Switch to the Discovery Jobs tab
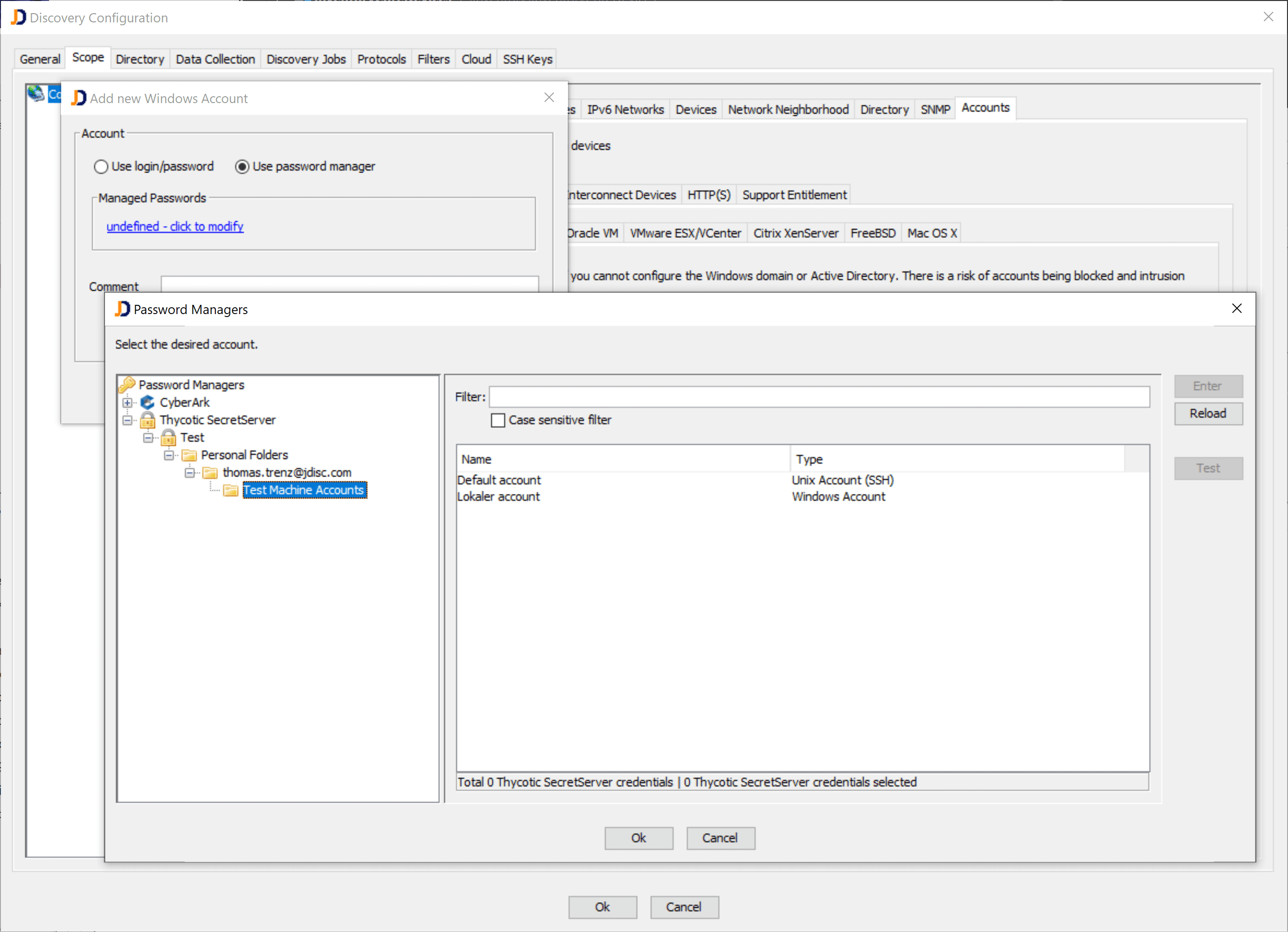Image resolution: width=1288 pixels, height=932 pixels. point(306,59)
